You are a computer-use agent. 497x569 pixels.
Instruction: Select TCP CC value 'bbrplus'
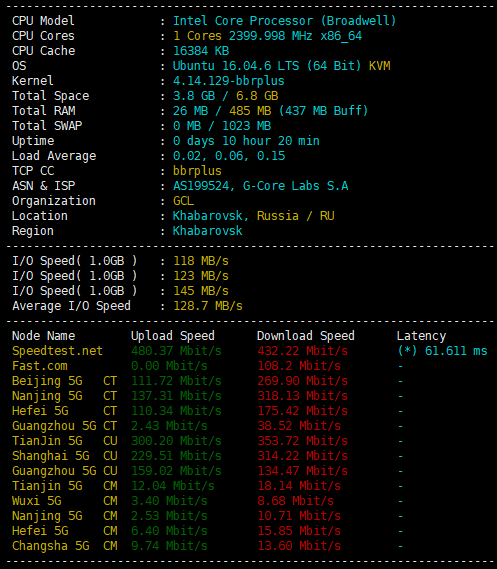pyautogui.click(x=197, y=171)
